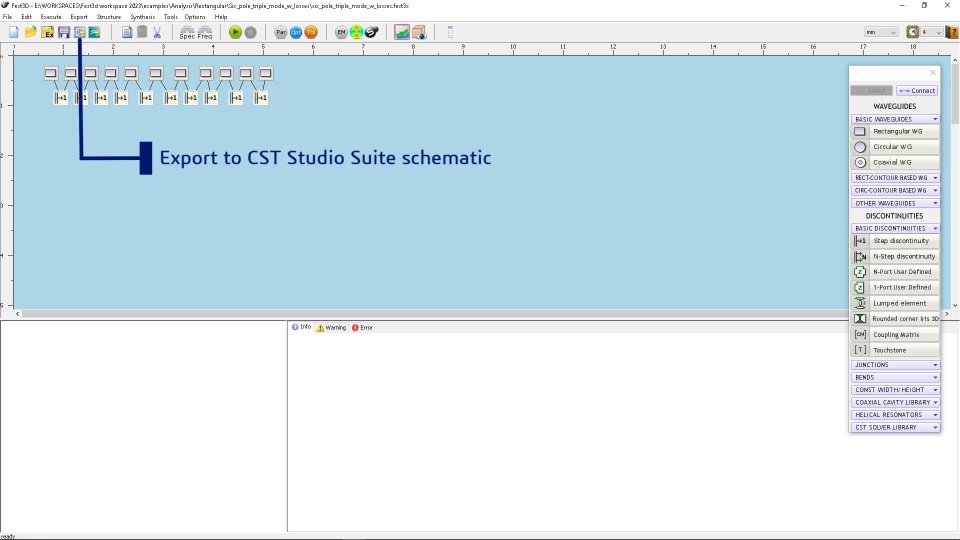Click the greyed Paste icon in toolbar
960x540 pixels.
coord(142,32)
